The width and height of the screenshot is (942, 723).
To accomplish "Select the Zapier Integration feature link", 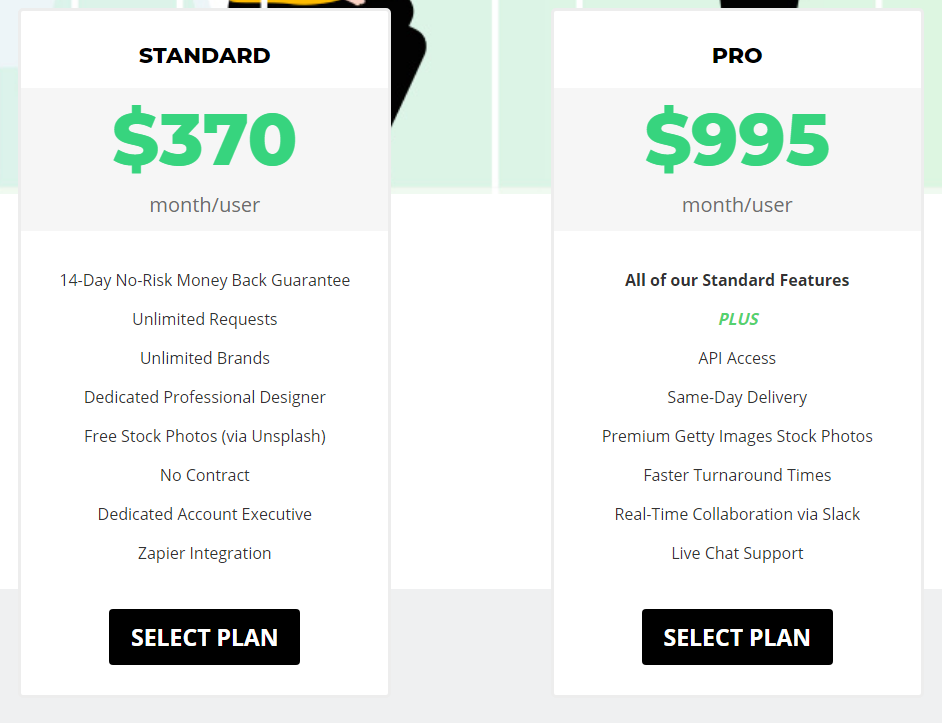I will pyautogui.click(x=204, y=553).
